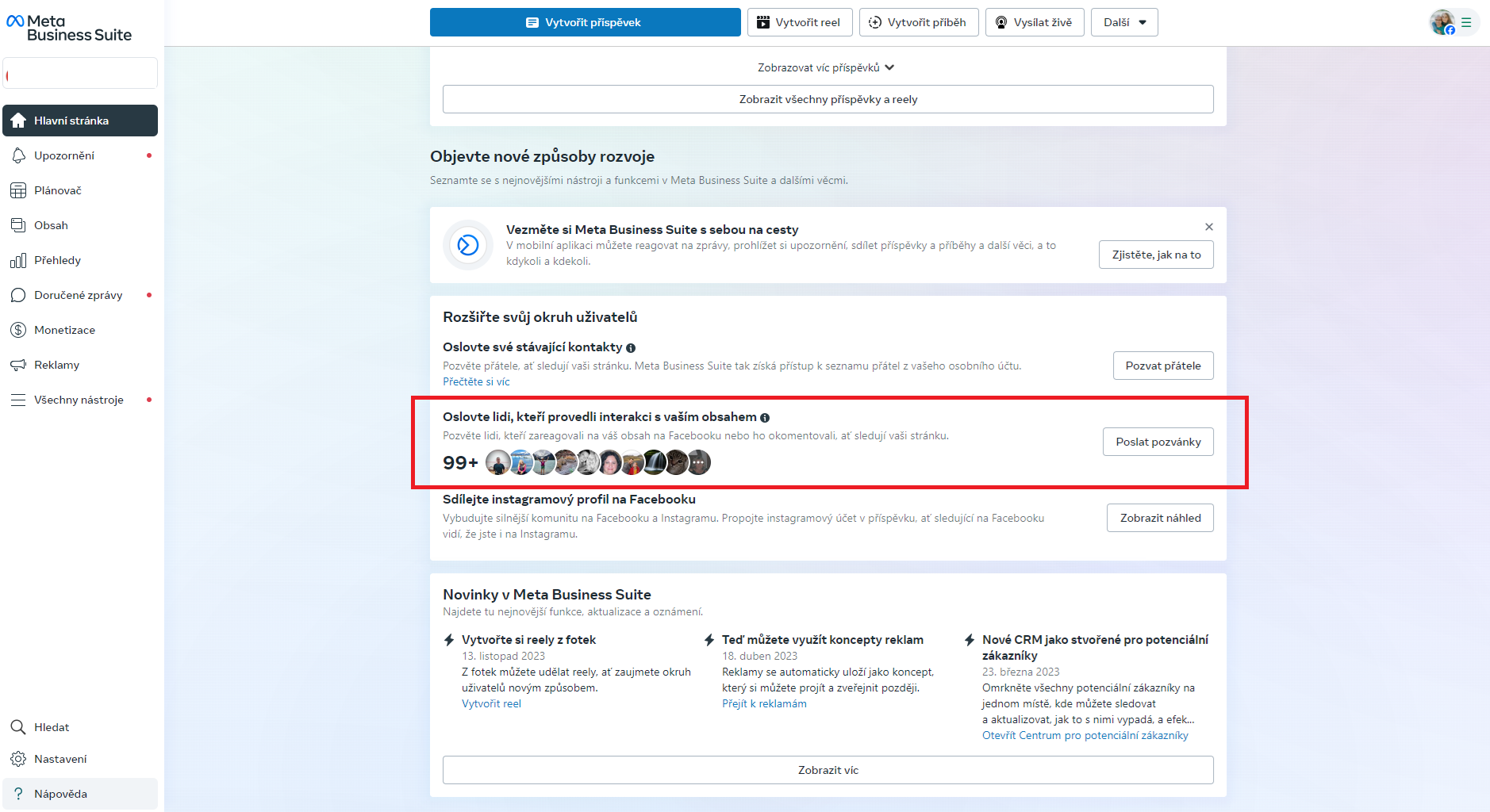Image resolution: width=1490 pixels, height=812 pixels.
Task: Click the Meta Business Suite logo
Action: pos(69,28)
